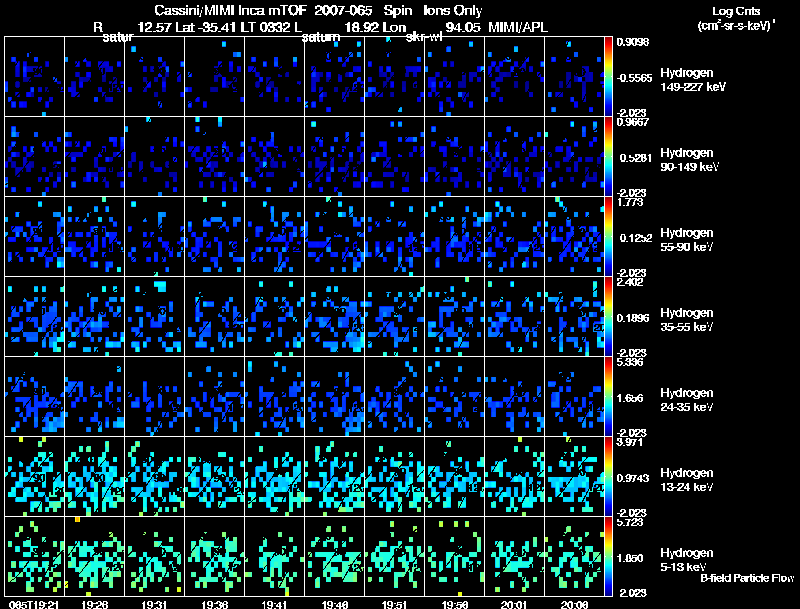
Task: Open the 13-24 keV image panel at 19:26
Action: [x=95, y=477]
